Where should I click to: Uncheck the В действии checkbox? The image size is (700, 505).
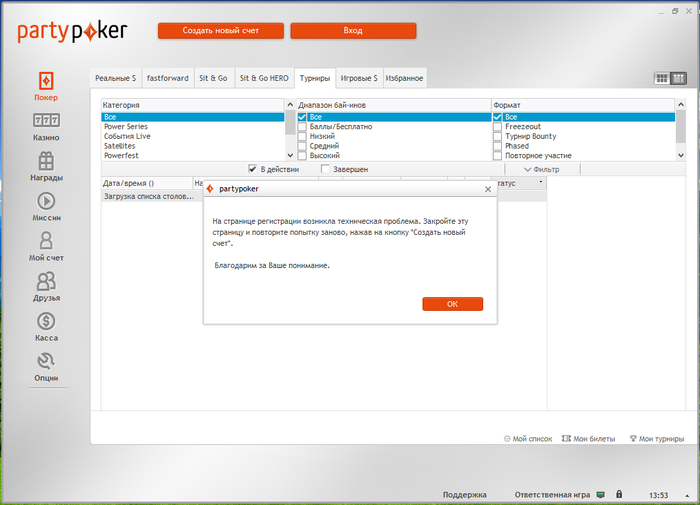pyautogui.click(x=253, y=169)
